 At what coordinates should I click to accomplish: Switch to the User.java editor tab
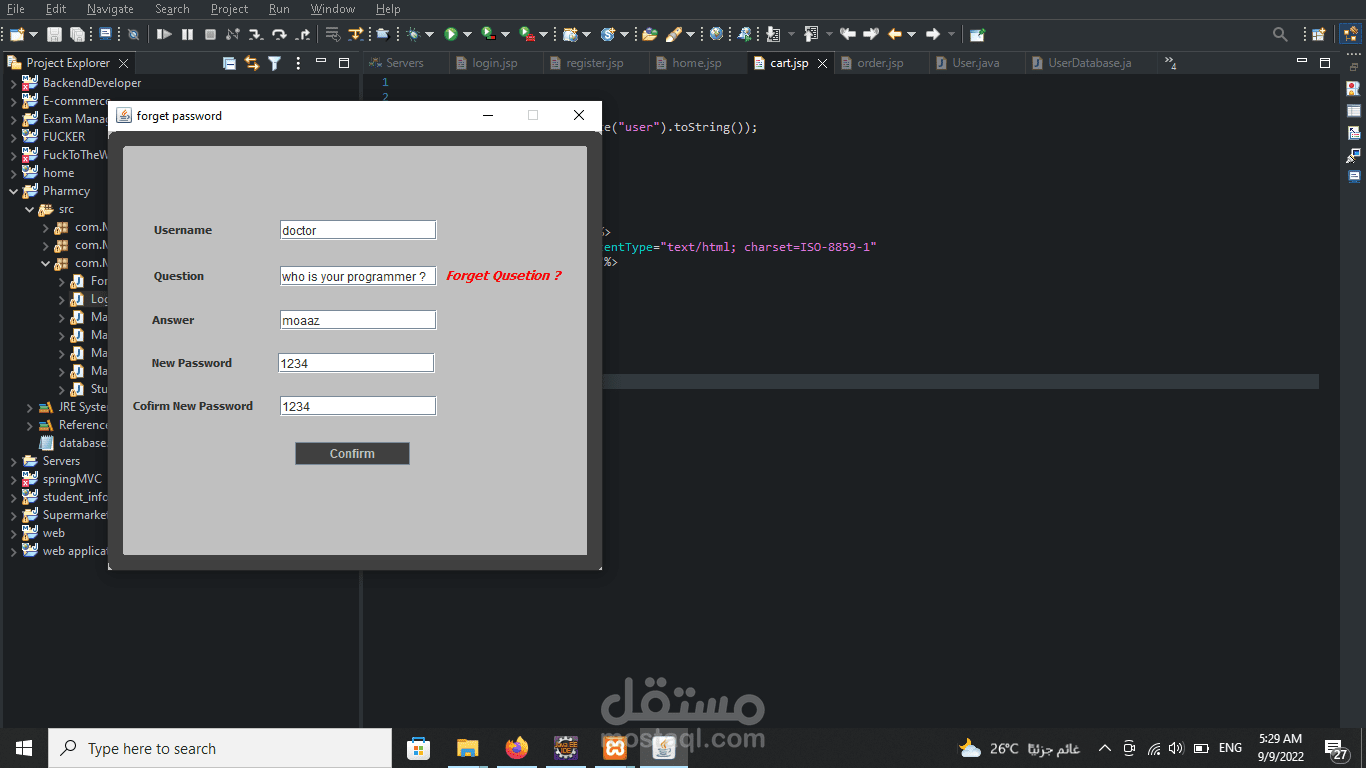[975, 63]
